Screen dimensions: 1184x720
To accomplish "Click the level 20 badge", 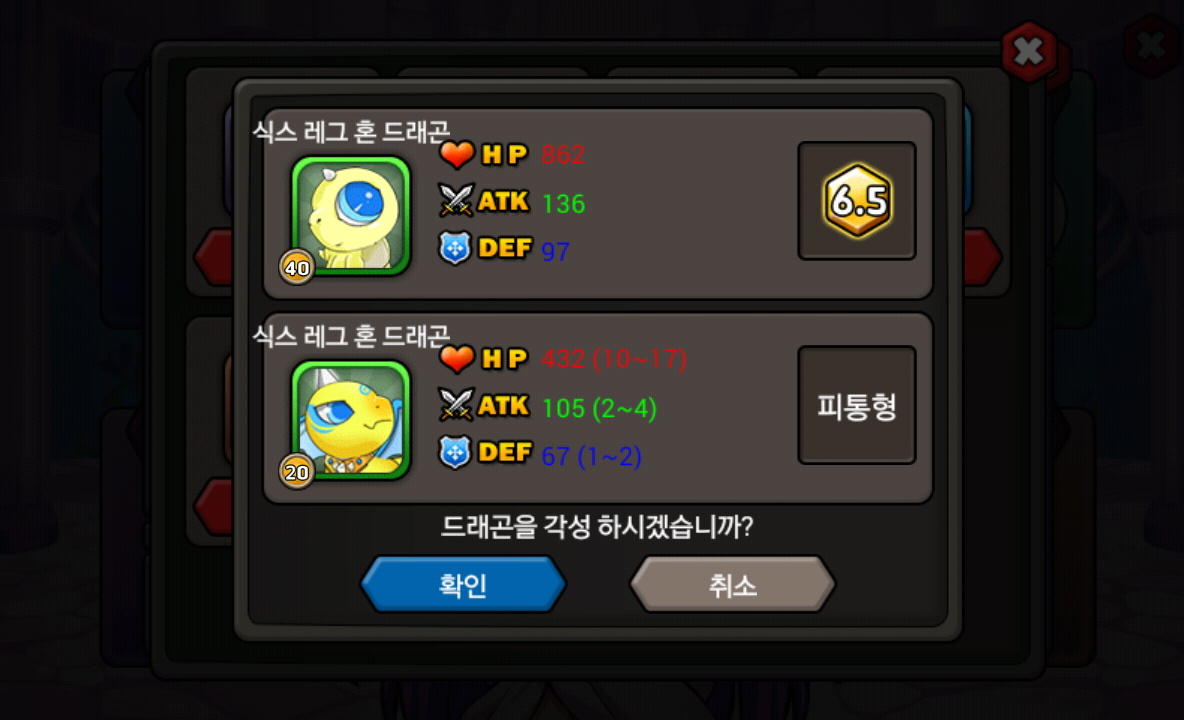I will coord(297,472).
